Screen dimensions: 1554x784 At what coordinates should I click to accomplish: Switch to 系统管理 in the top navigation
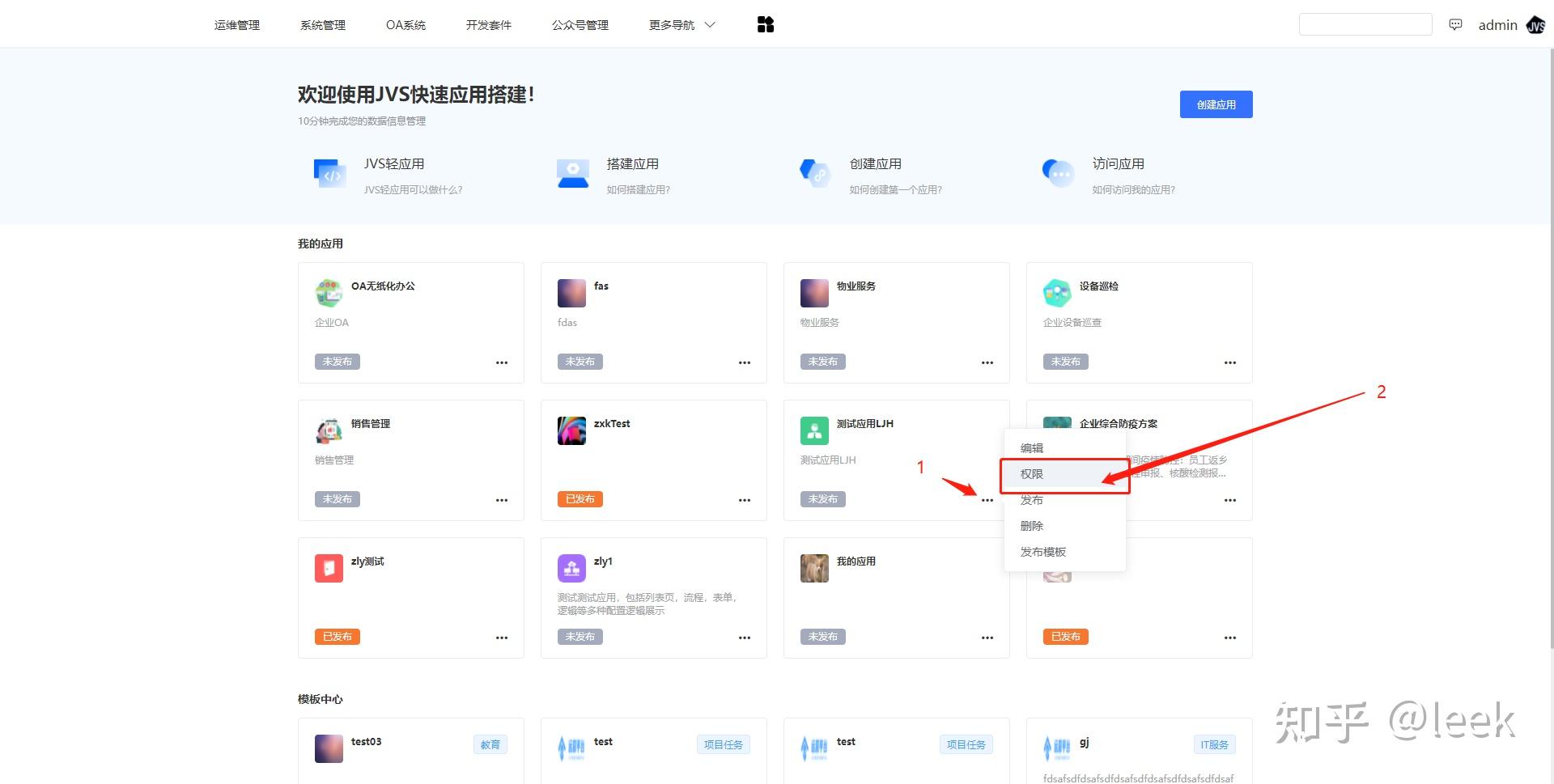tap(323, 25)
